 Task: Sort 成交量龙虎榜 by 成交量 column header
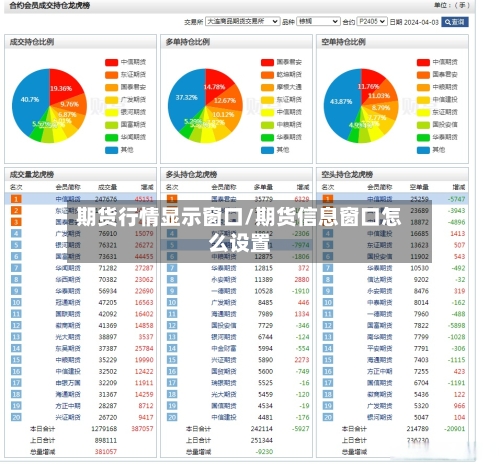pos(107,187)
